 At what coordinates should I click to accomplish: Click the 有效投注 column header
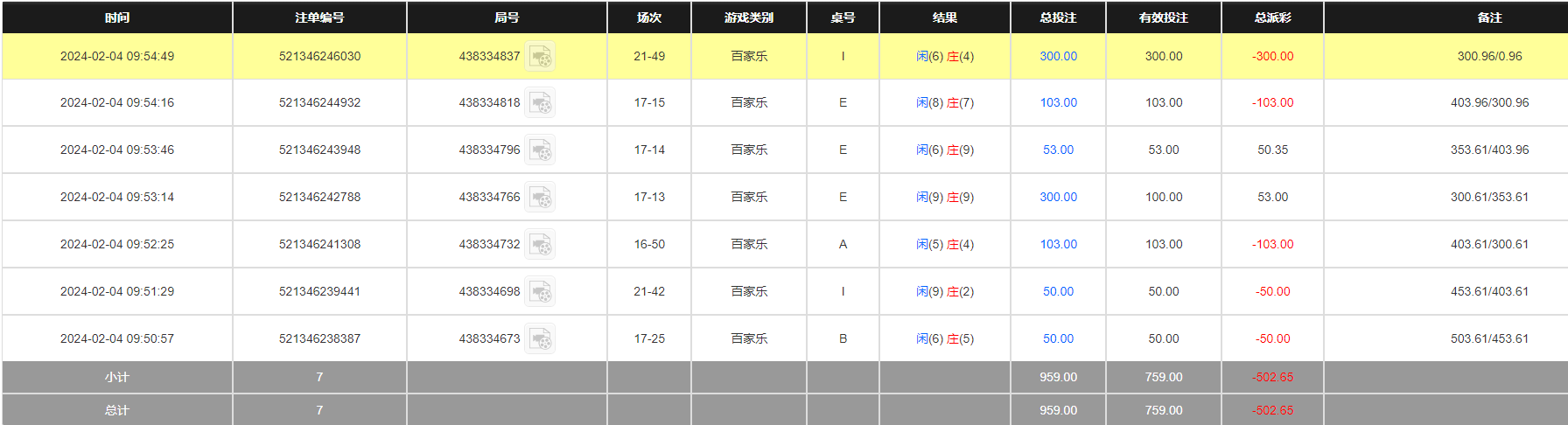click(1163, 17)
